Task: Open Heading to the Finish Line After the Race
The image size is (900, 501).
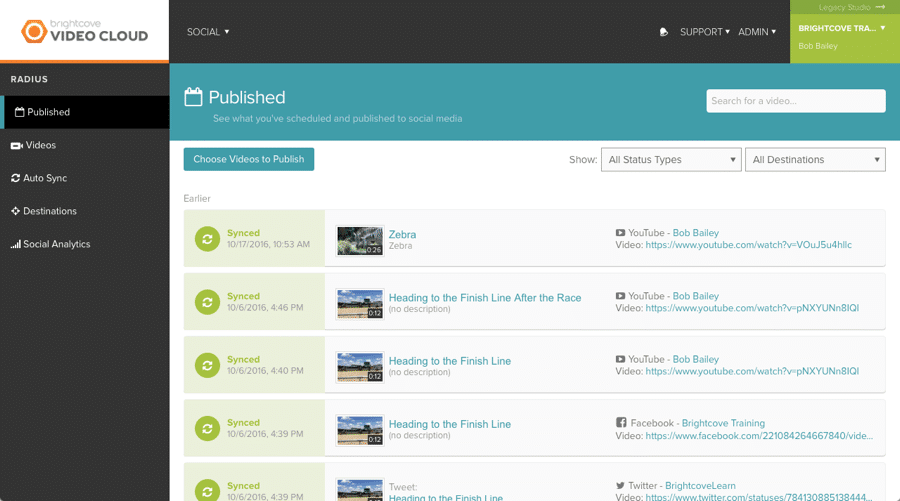Action: (485, 297)
